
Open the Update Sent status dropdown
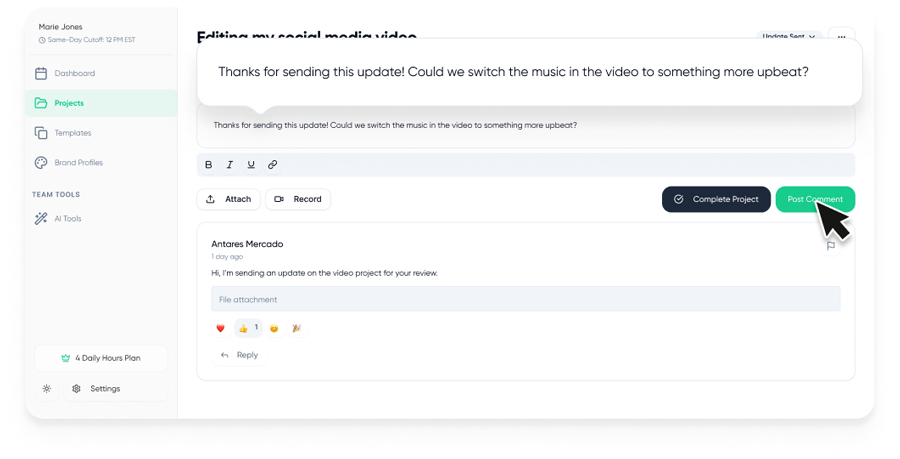[788, 37]
